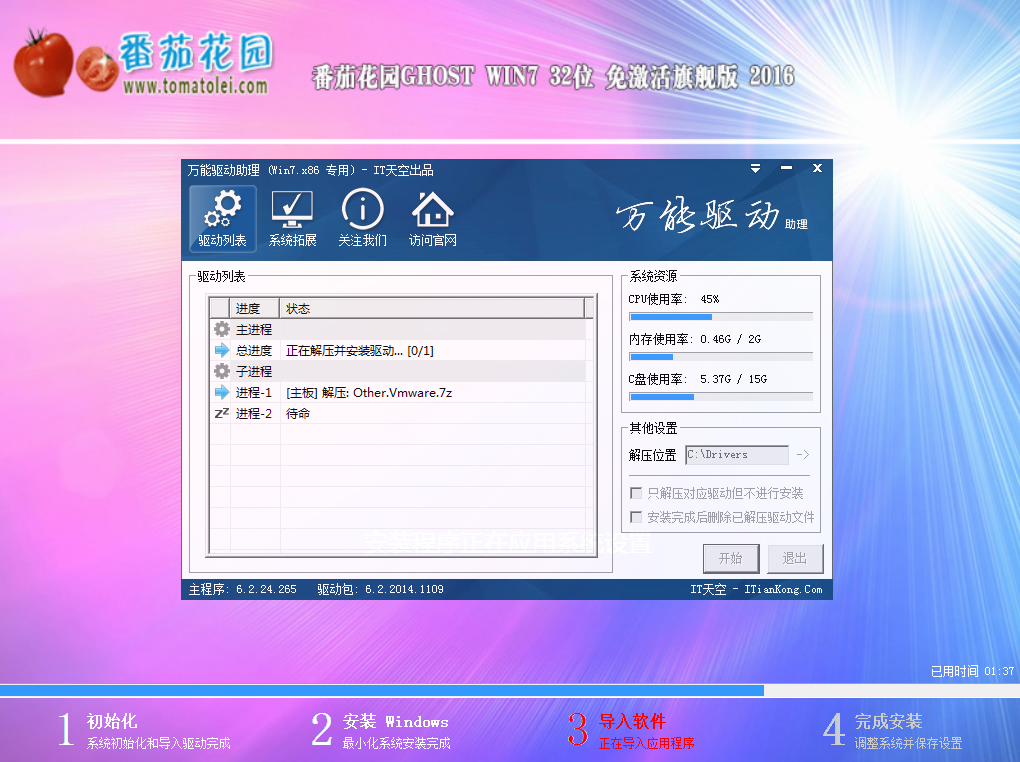Click the 解压位置 path input field
The image size is (1020, 762).
click(737, 455)
